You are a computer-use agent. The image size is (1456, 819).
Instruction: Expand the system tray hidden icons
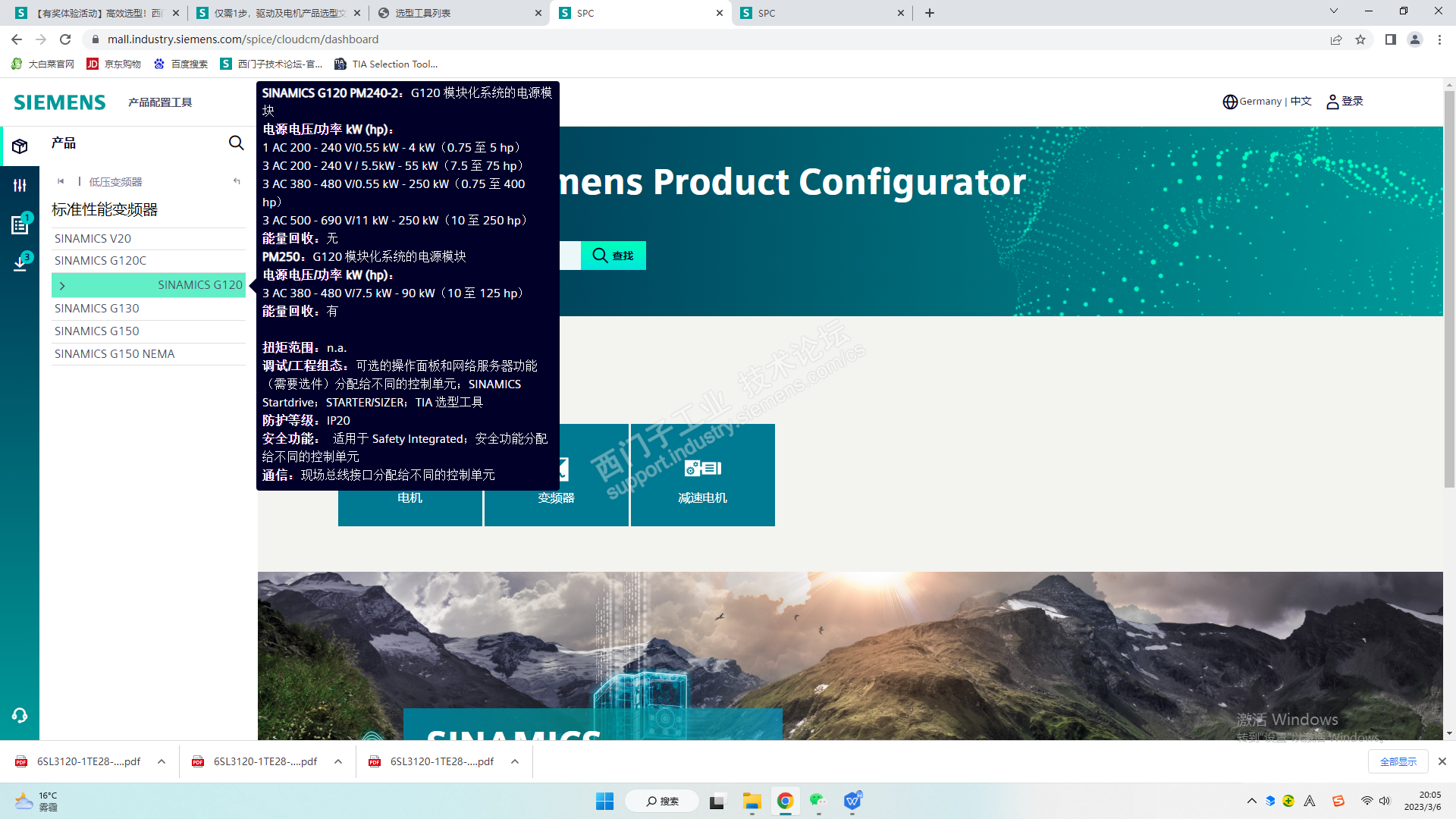point(1251,801)
